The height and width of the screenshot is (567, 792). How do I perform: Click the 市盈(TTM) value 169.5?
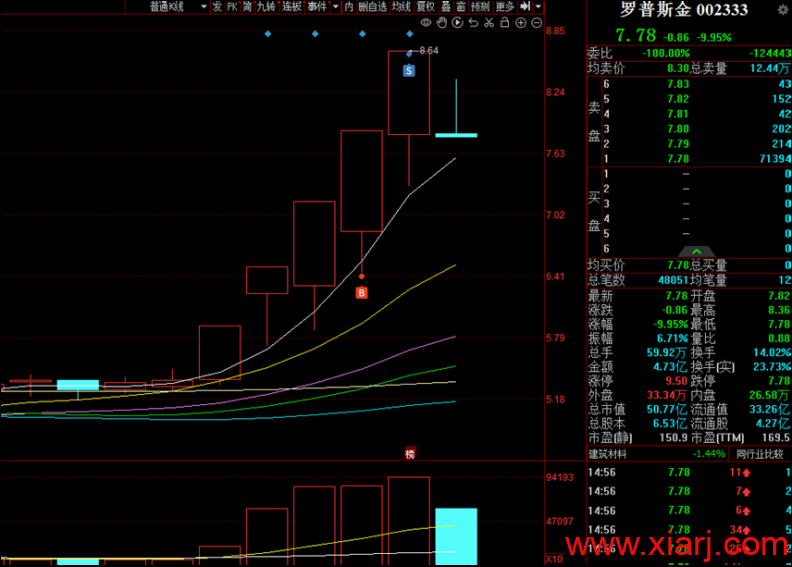(x=776, y=437)
